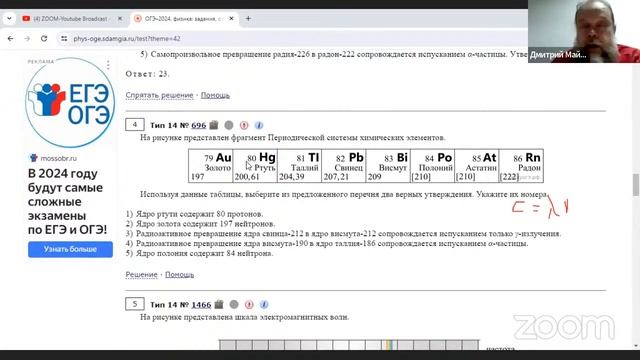
Task: Go back to the previous page
Action: click(x=11, y=39)
